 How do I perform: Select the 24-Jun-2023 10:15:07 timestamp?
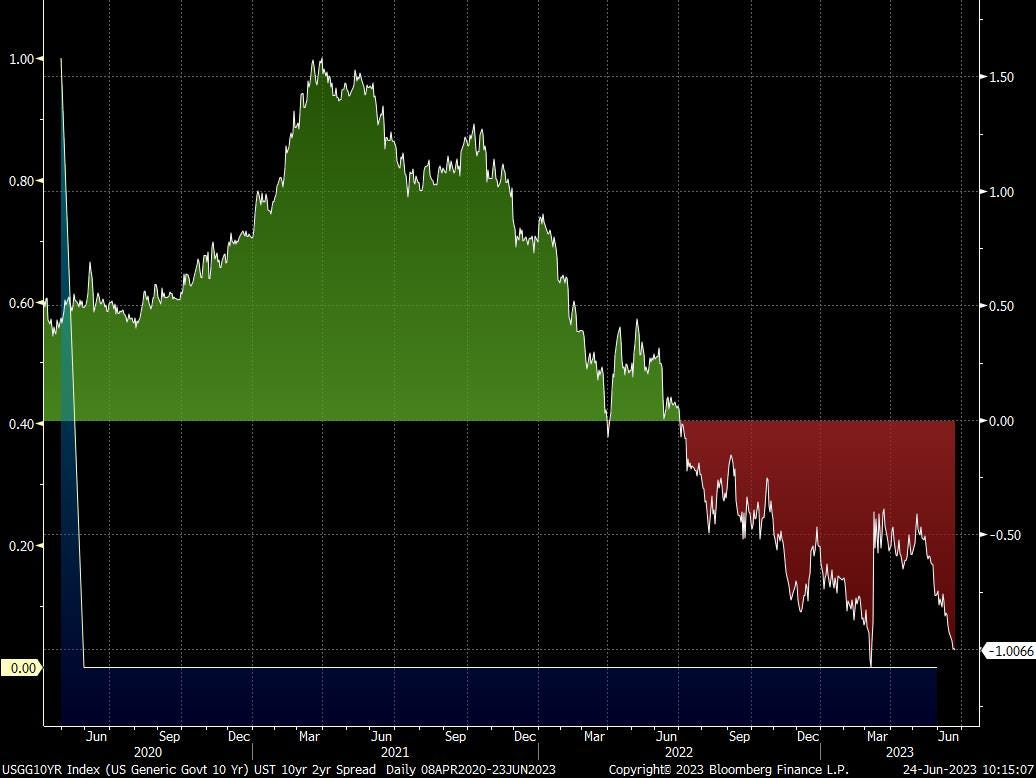coord(968,769)
